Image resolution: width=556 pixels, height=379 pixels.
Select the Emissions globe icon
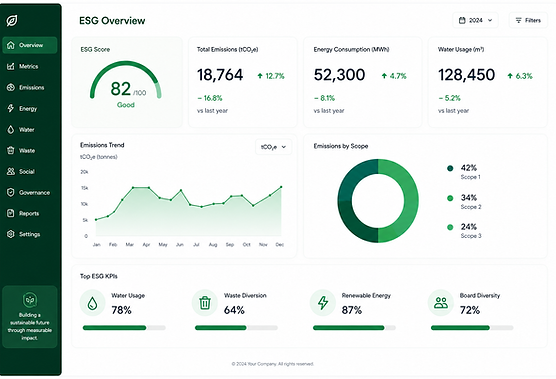[x=11, y=88]
